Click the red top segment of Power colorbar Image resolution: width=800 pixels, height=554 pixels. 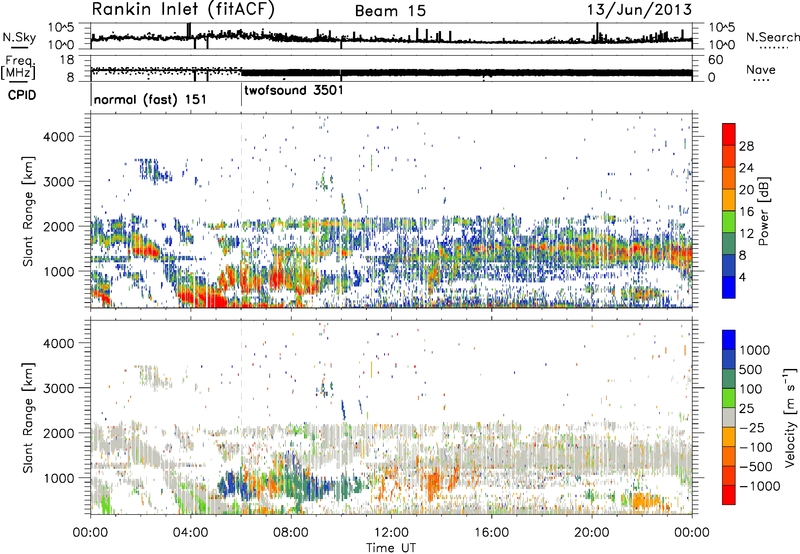pos(729,135)
